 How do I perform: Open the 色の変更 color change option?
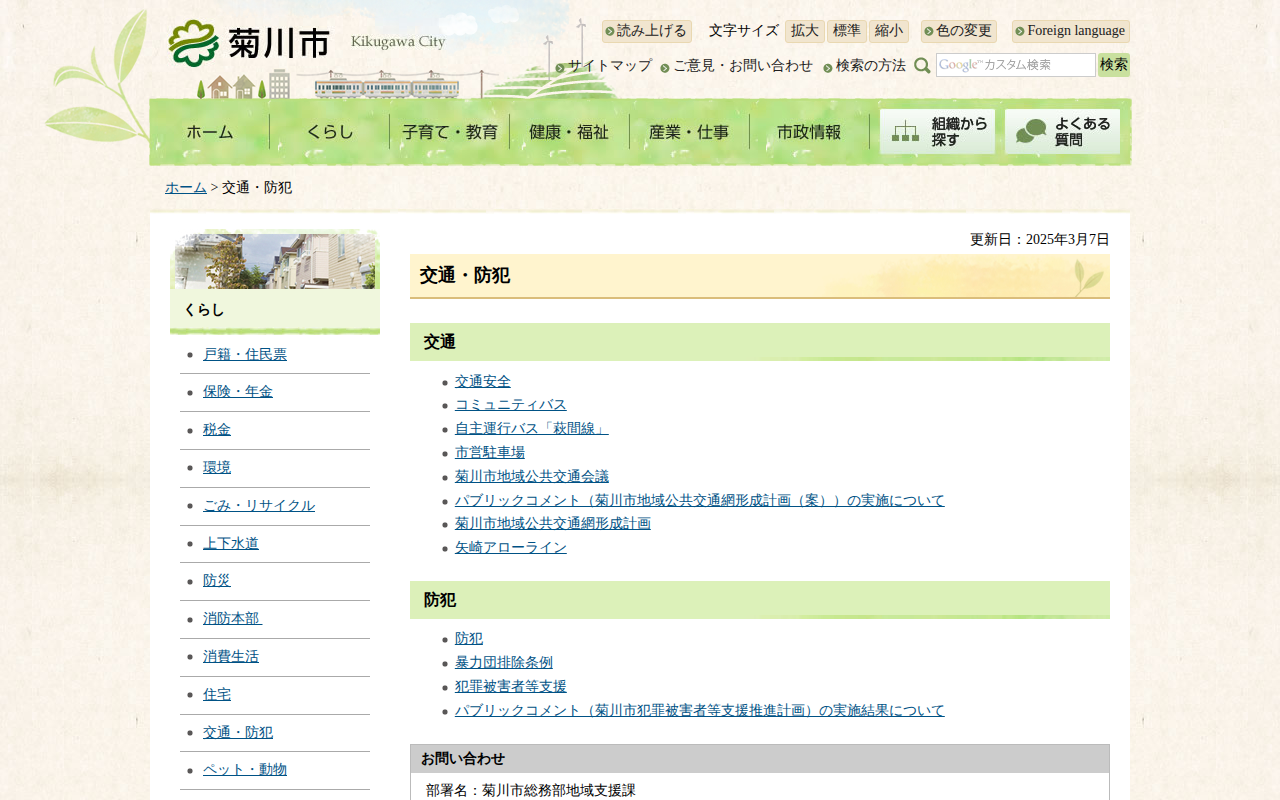click(x=959, y=31)
